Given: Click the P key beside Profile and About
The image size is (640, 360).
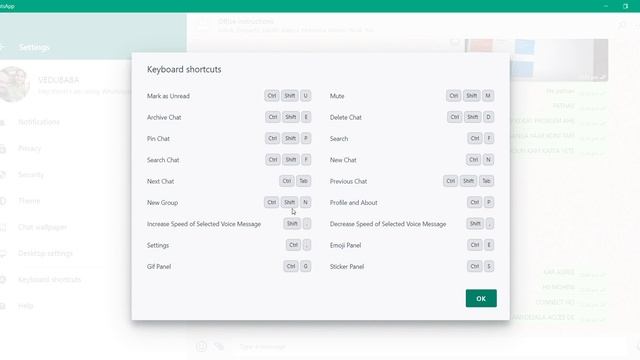Looking at the screenshot, I should coord(489,202).
